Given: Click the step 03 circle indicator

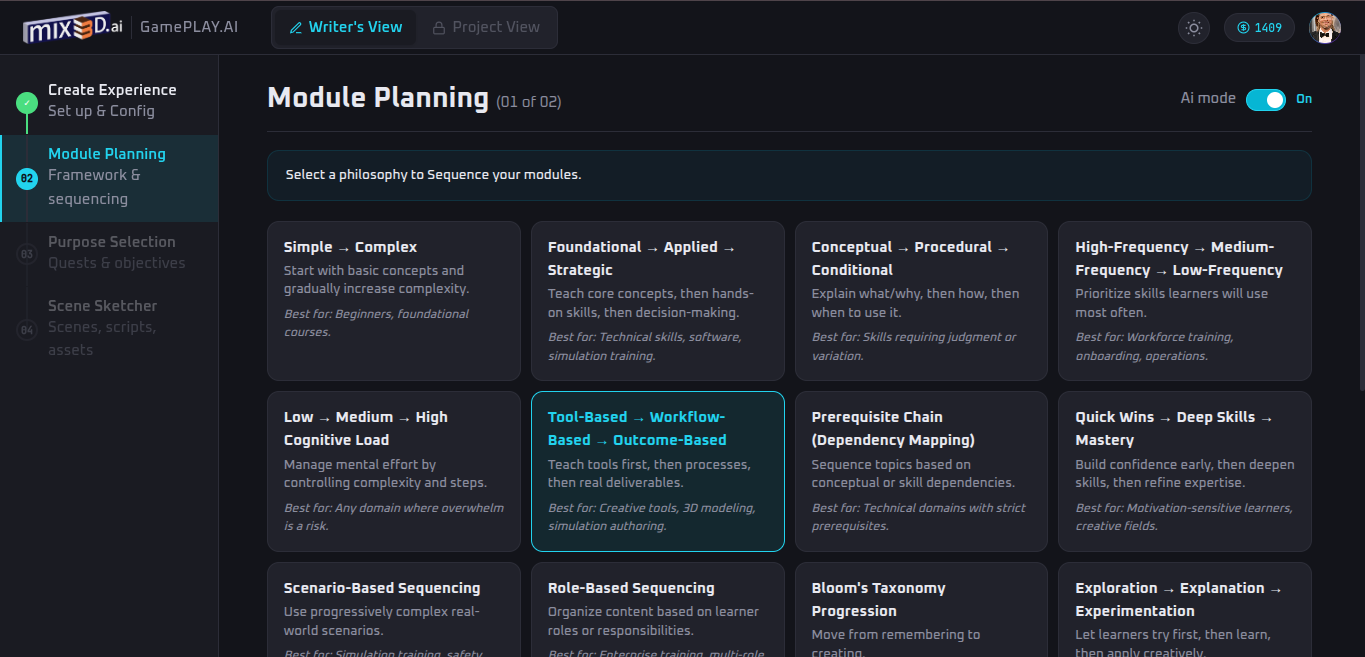Looking at the screenshot, I should pos(27,254).
